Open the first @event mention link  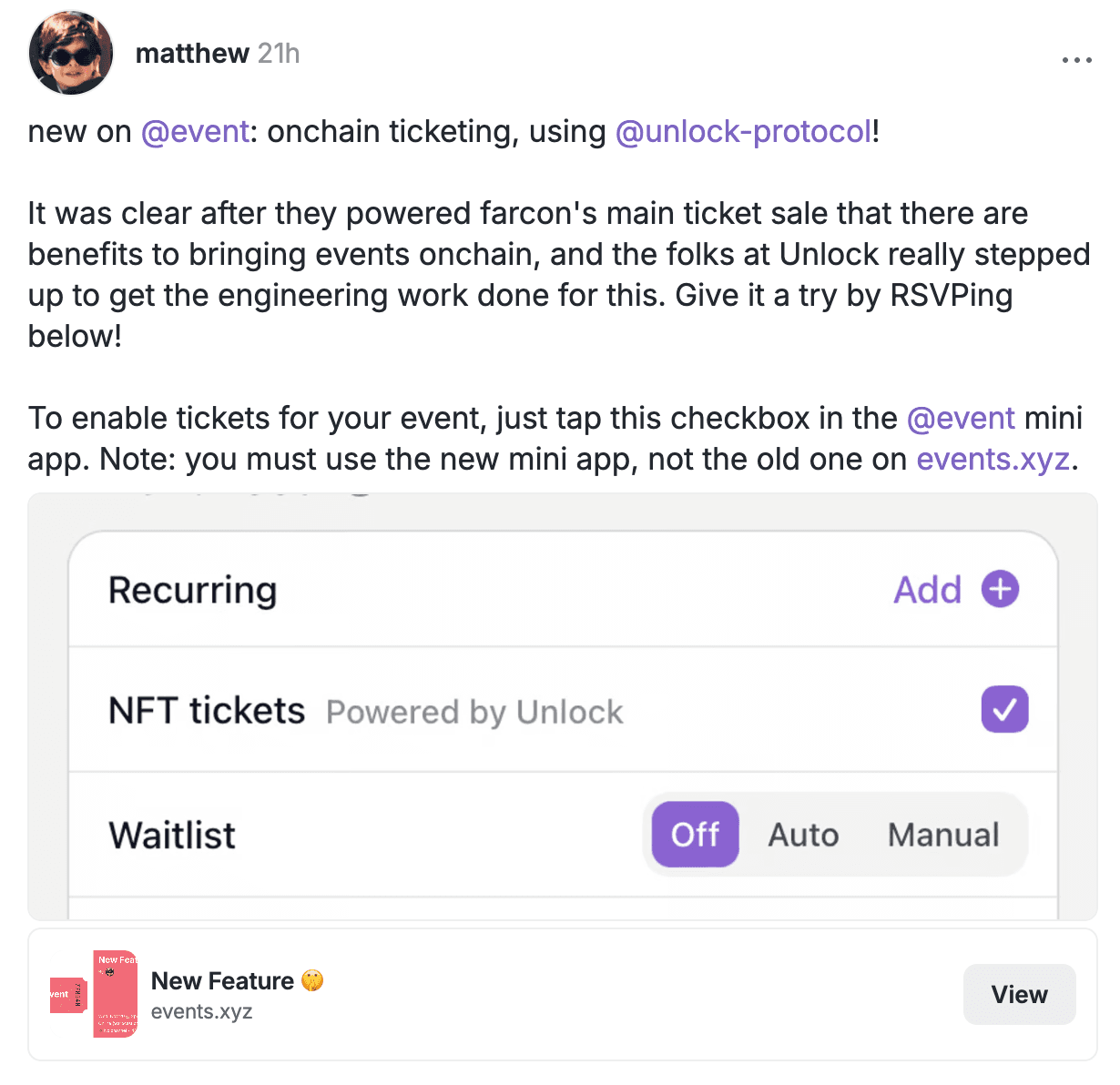[195, 131]
